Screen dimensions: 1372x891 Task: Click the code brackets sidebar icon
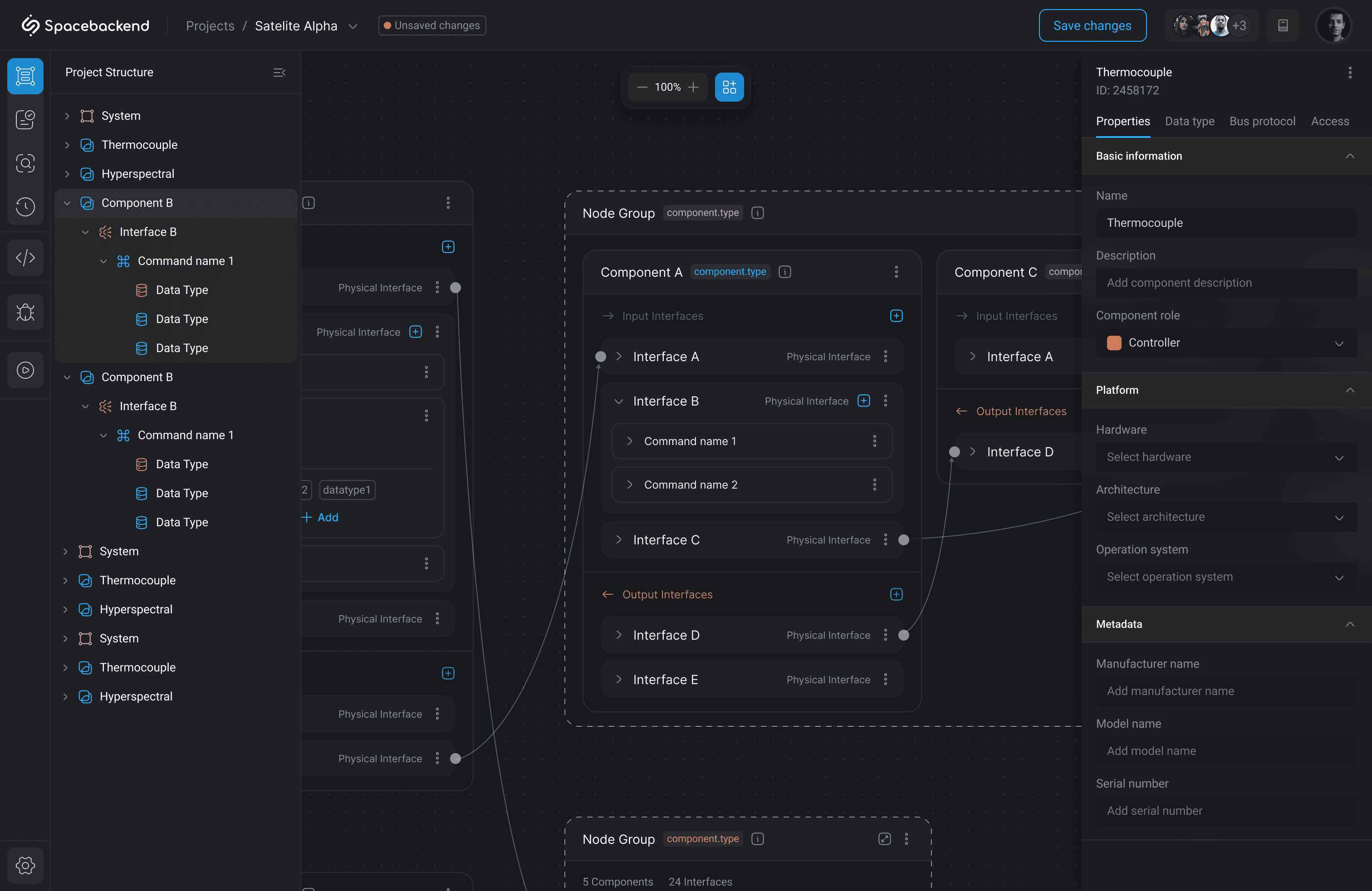coord(25,258)
